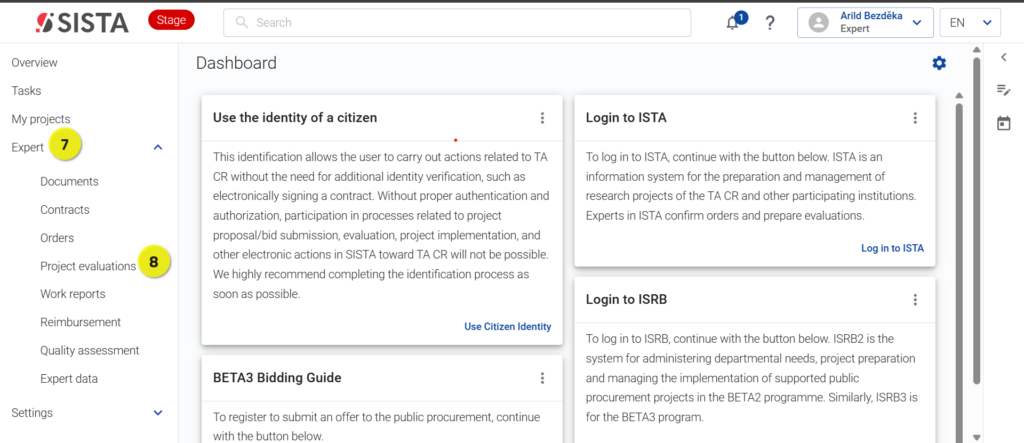Click Use Citizen Identity link
Screen dimensions: 1024x443
[507, 327]
